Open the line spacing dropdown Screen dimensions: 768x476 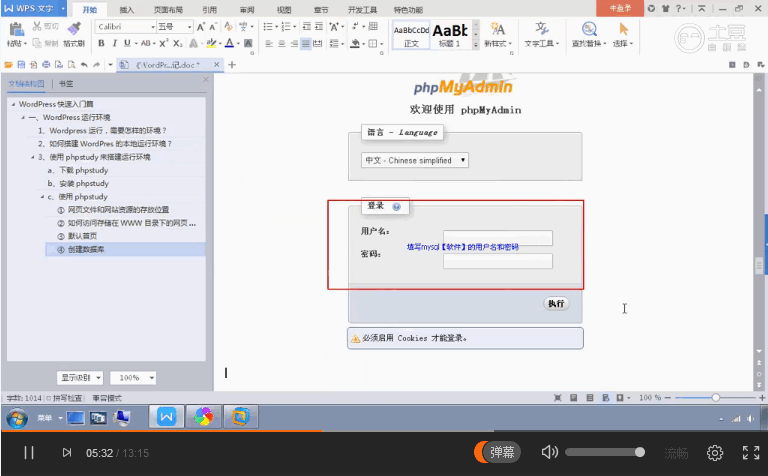(x=342, y=44)
